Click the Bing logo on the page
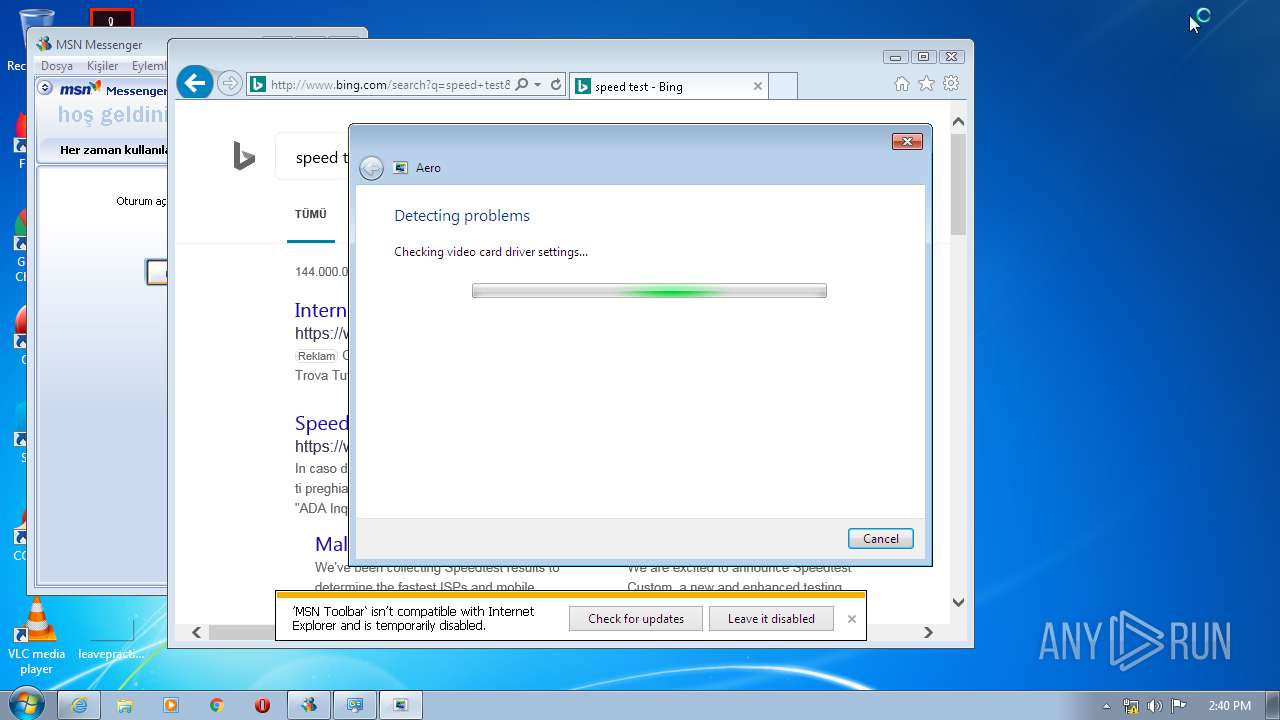This screenshot has height=720, width=1280. tap(244, 156)
